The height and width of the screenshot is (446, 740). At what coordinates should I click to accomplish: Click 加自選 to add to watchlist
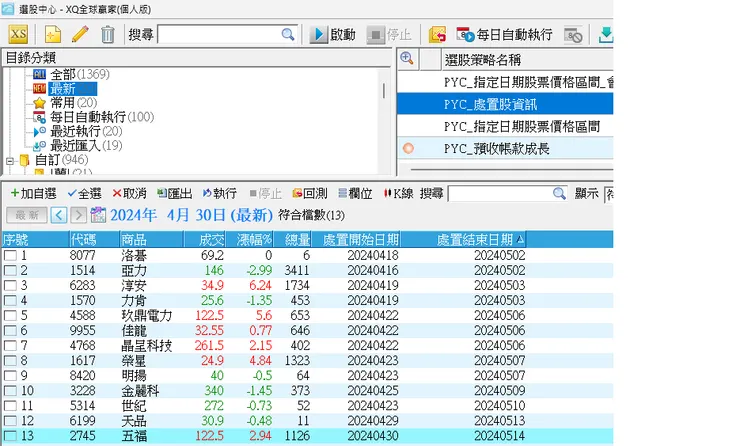tap(33, 193)
